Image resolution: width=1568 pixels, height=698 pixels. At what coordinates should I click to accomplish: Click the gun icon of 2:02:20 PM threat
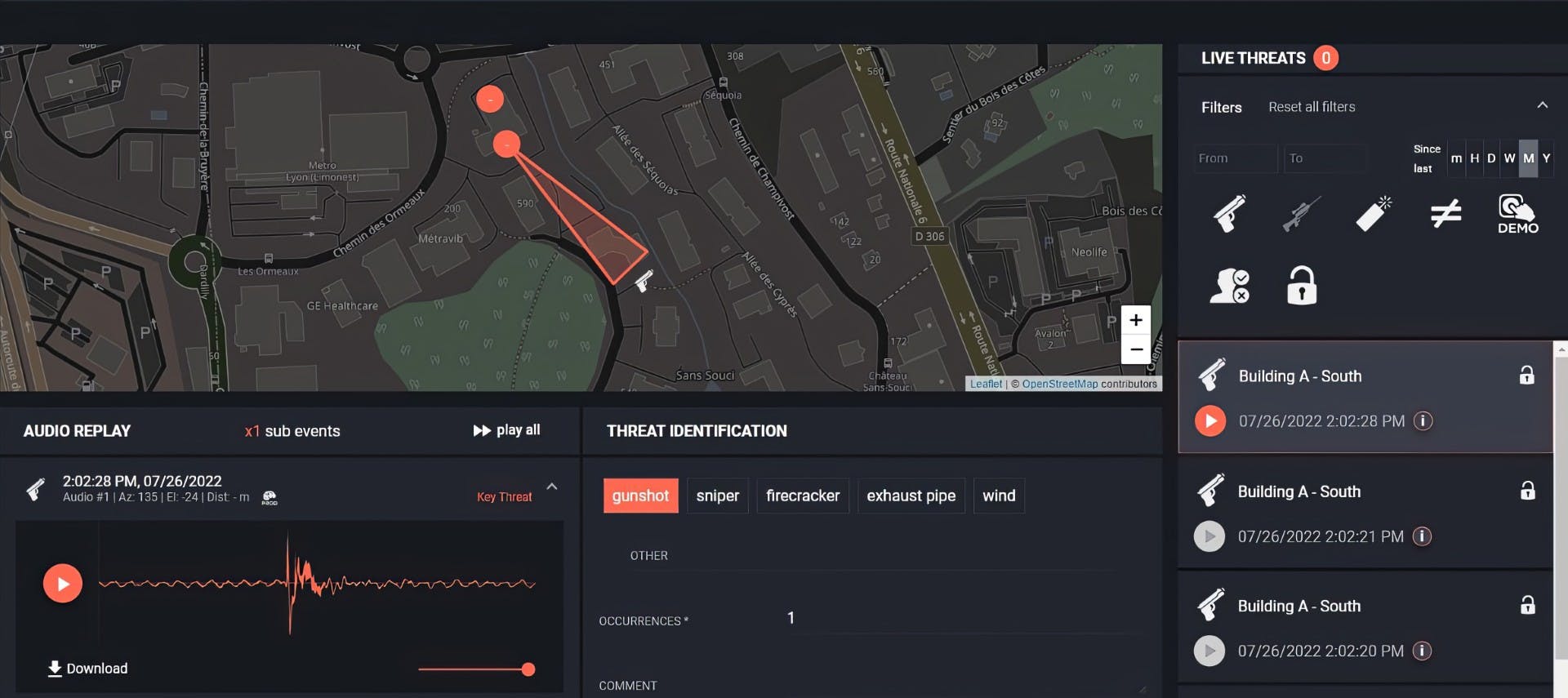(1211, 605)
